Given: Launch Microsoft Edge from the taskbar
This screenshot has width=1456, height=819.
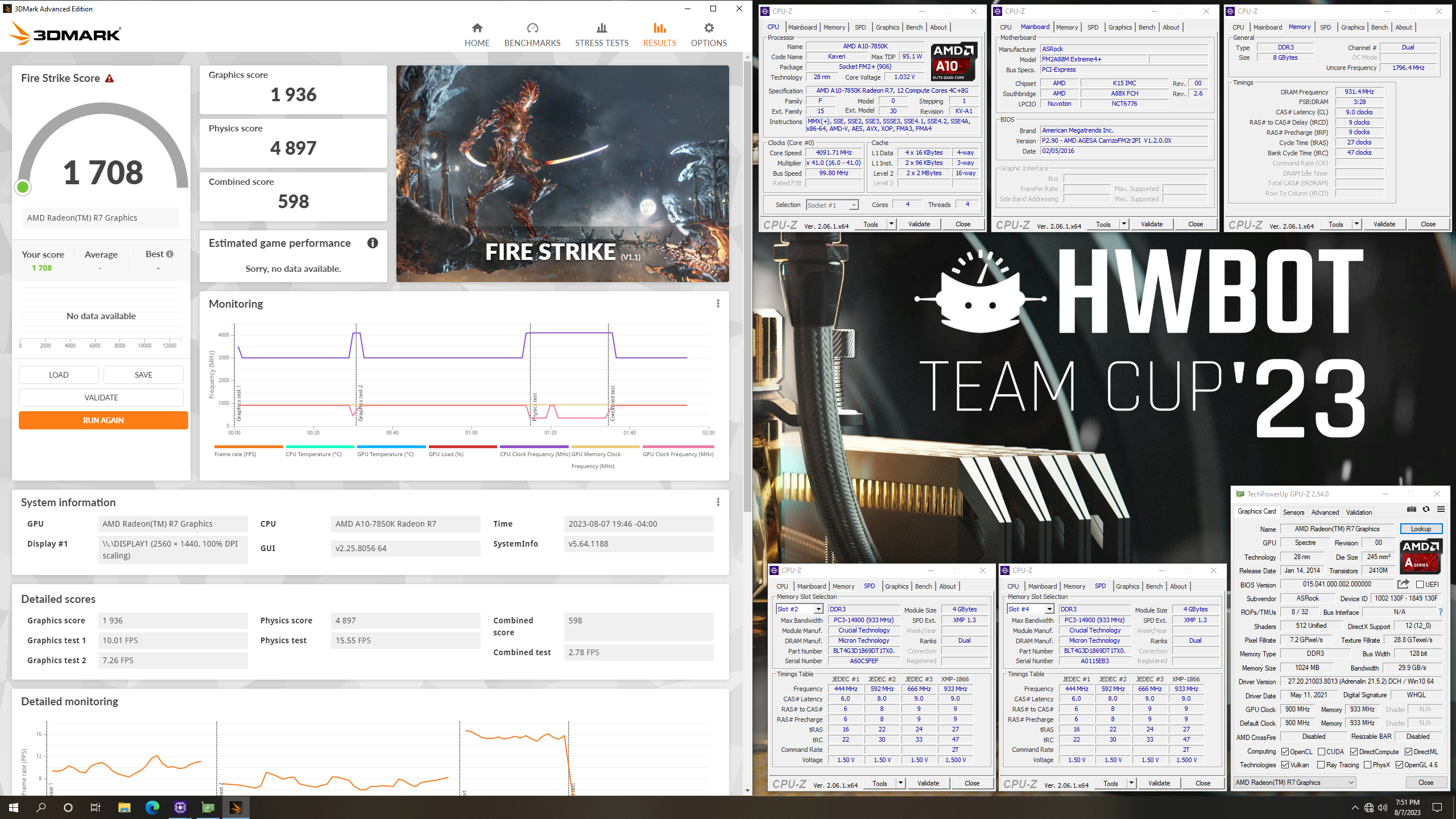Looking at the screenshot, I should (152, 807).
